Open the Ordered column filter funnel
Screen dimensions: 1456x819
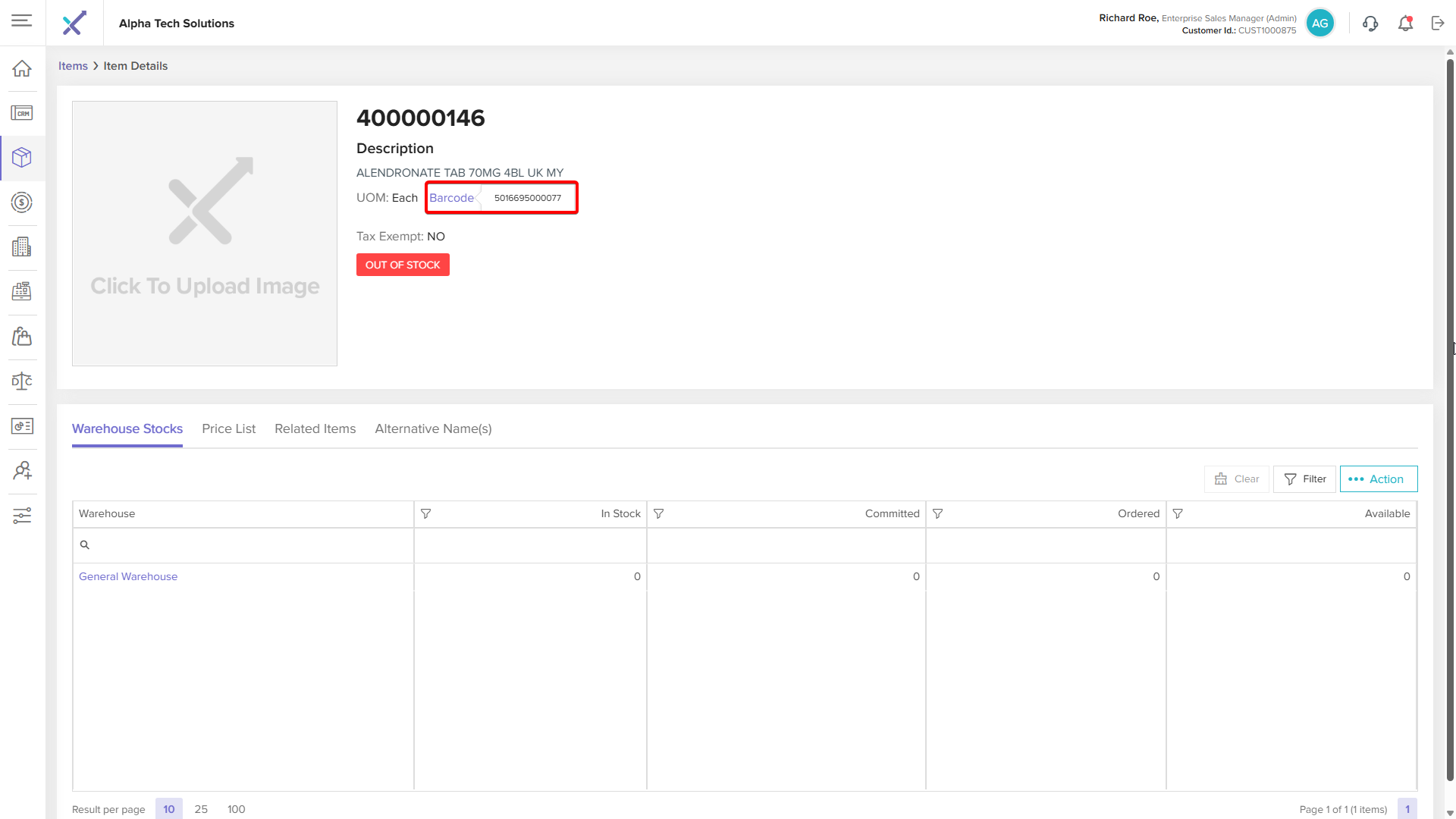click(938, 514)
